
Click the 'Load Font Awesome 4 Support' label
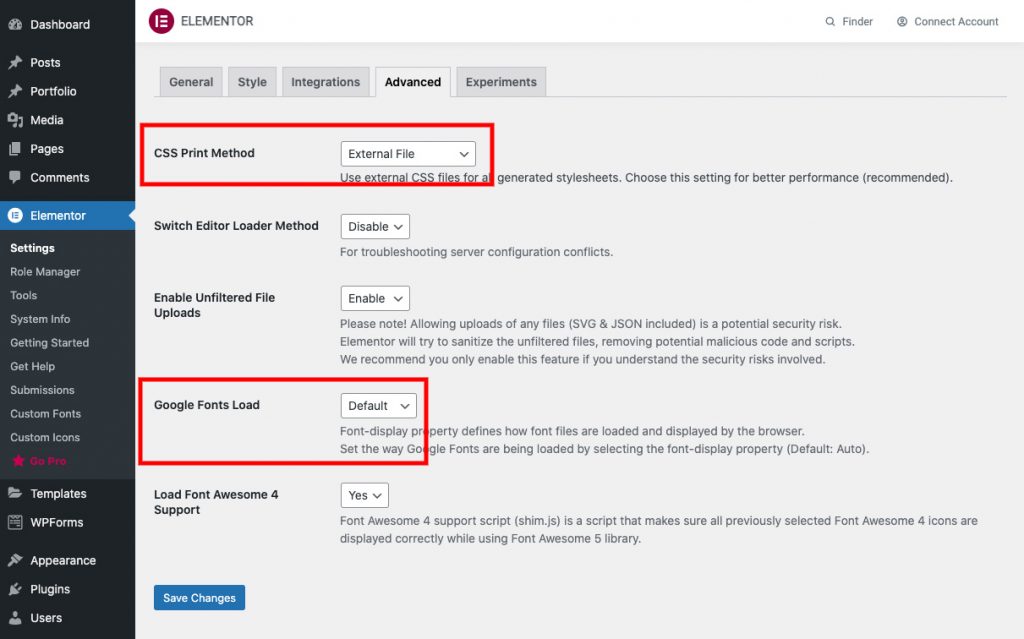coord(216,502)
